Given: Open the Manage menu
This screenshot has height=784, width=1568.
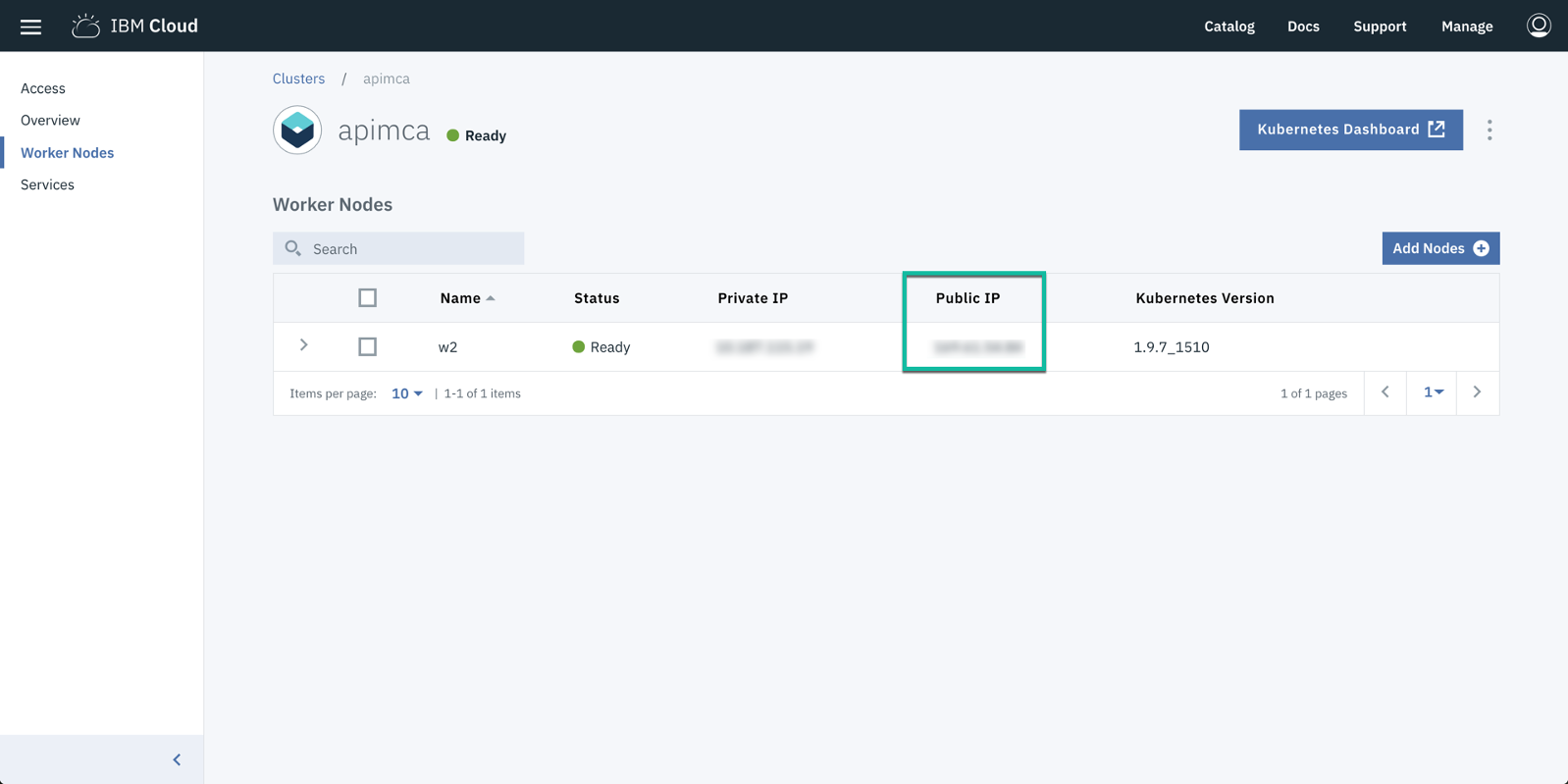Looking at the screenshot, I should (x=1467, y=26).
